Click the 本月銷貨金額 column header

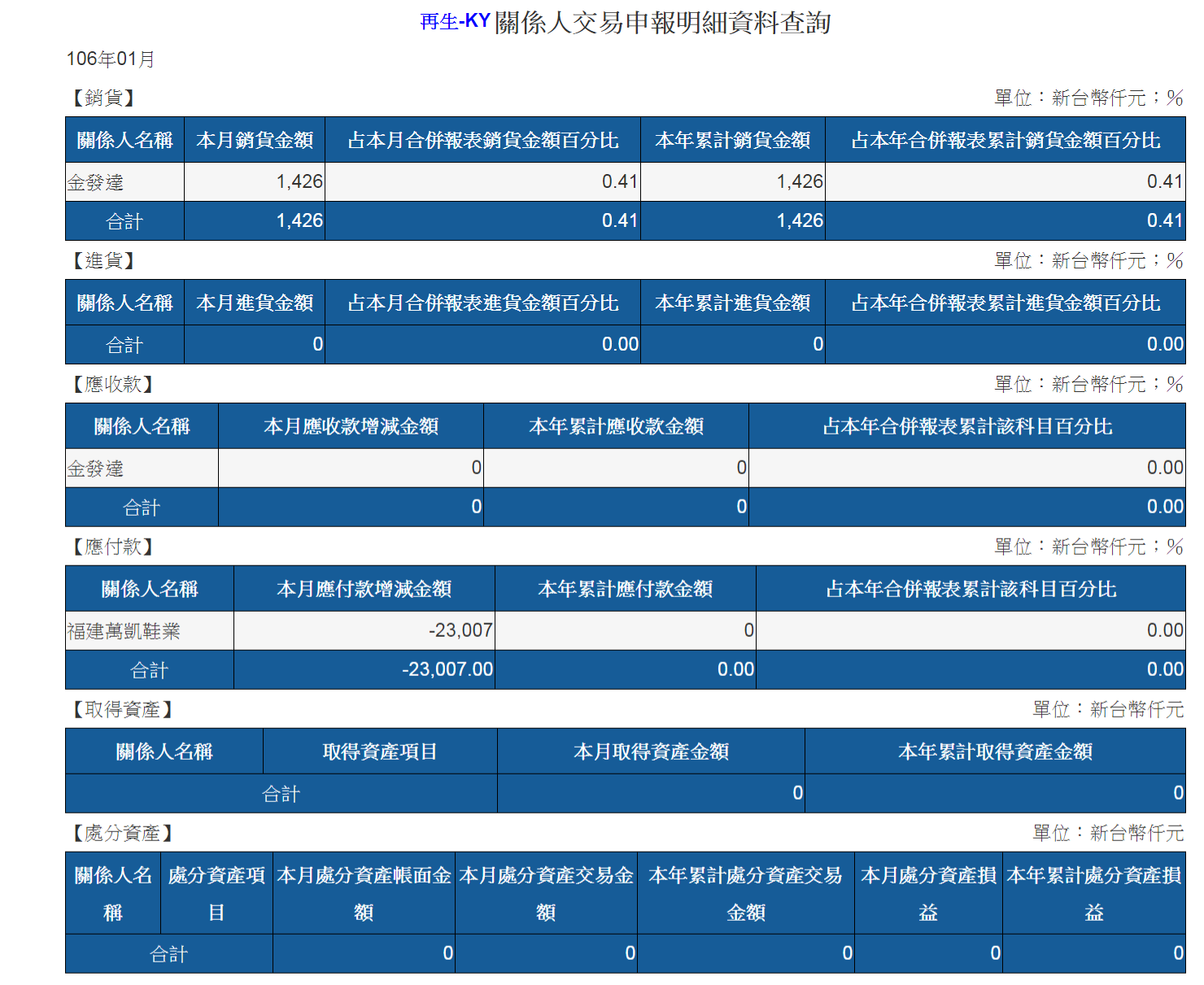[255, 140]
